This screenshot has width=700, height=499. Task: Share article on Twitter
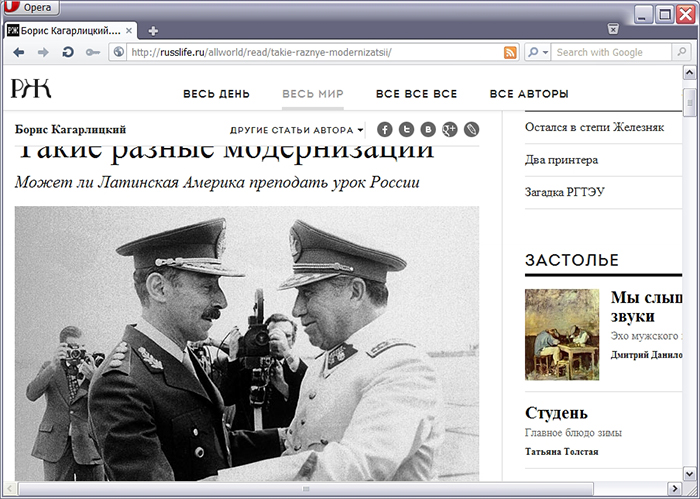click(x=406, y=129)
